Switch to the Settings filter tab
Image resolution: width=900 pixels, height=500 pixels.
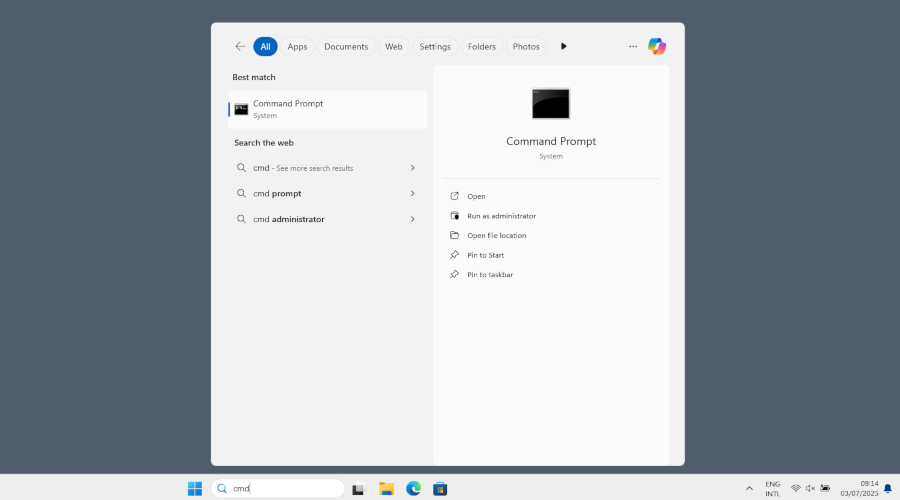pyautogui.click(x=435, y=46)
